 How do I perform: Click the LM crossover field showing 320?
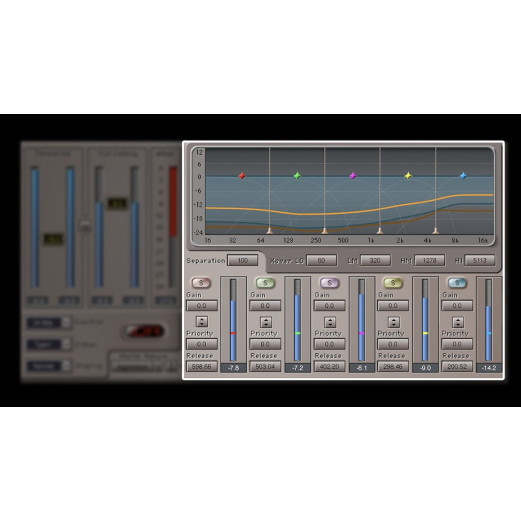pos(375,260)
